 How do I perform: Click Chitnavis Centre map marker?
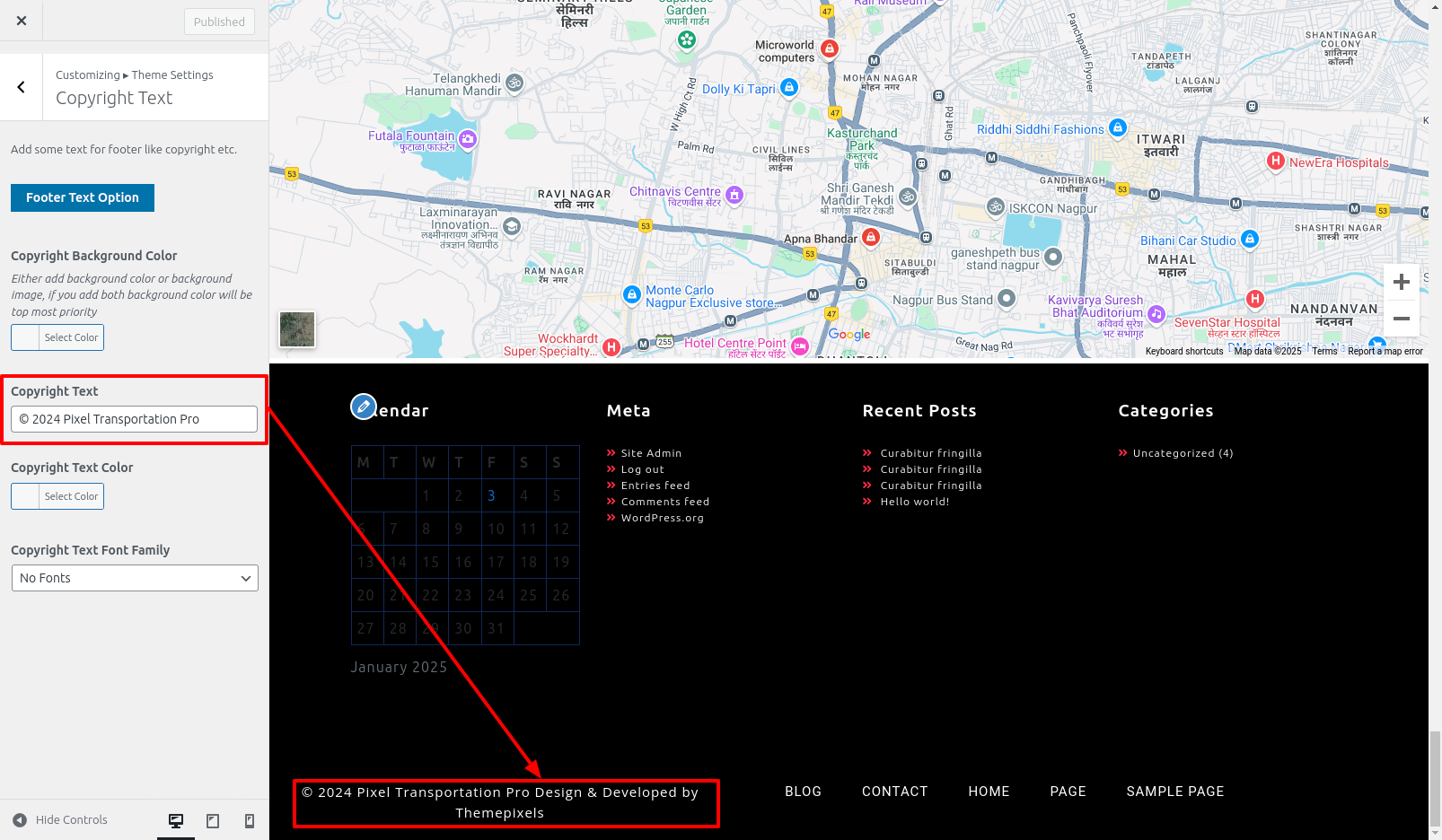click(x=734, y=195)
